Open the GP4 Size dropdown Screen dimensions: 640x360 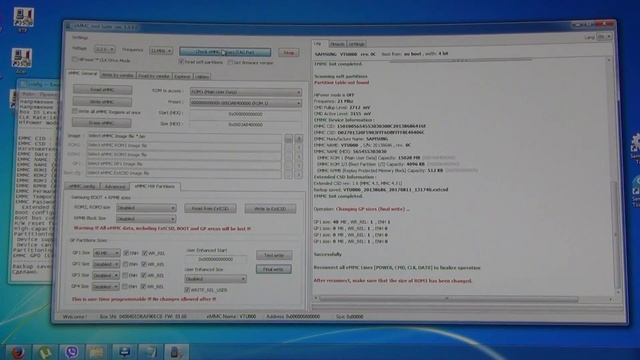(x=105, y=287)
